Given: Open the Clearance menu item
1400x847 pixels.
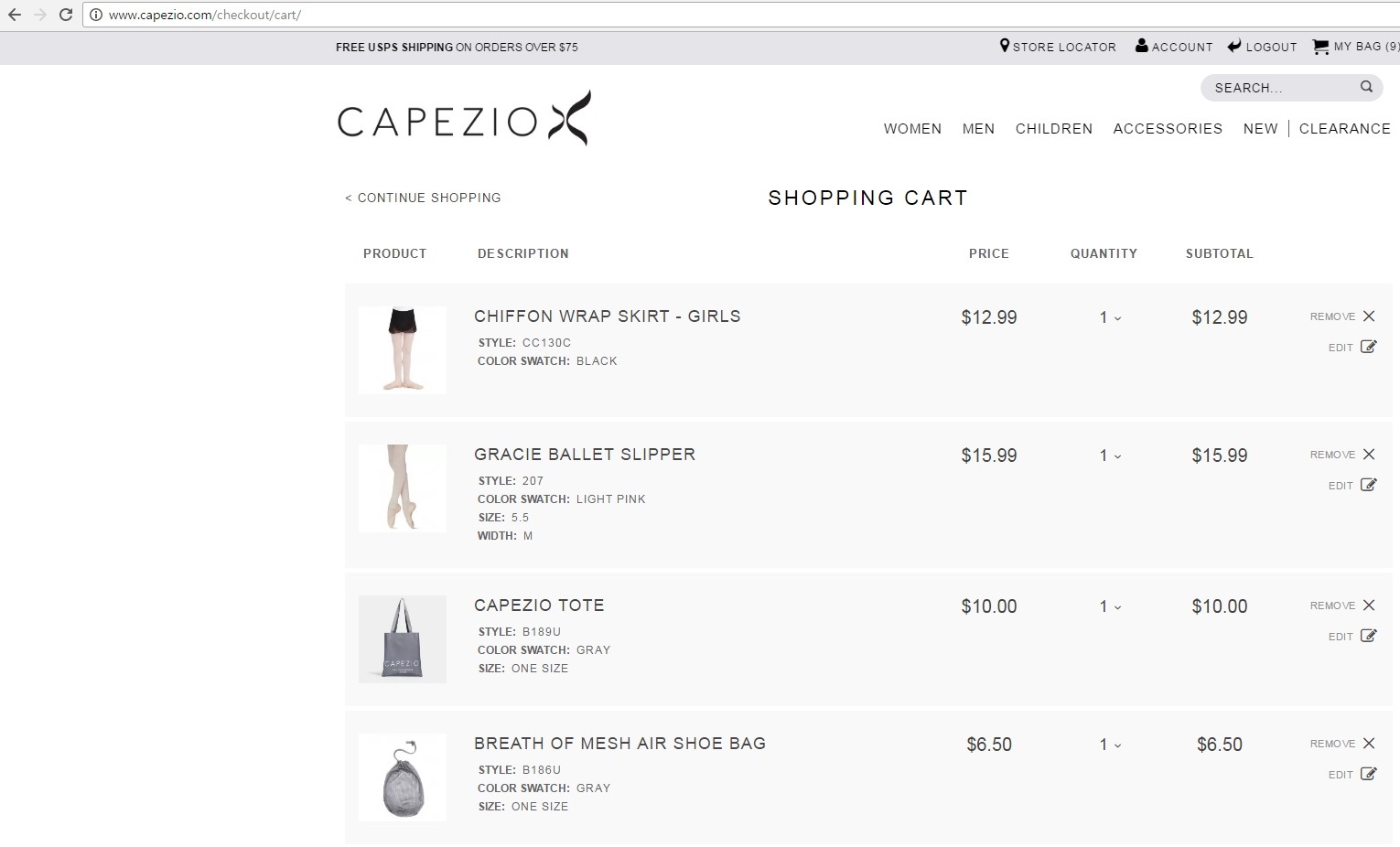Looking at the screenshot, I should coord(1344,129).
